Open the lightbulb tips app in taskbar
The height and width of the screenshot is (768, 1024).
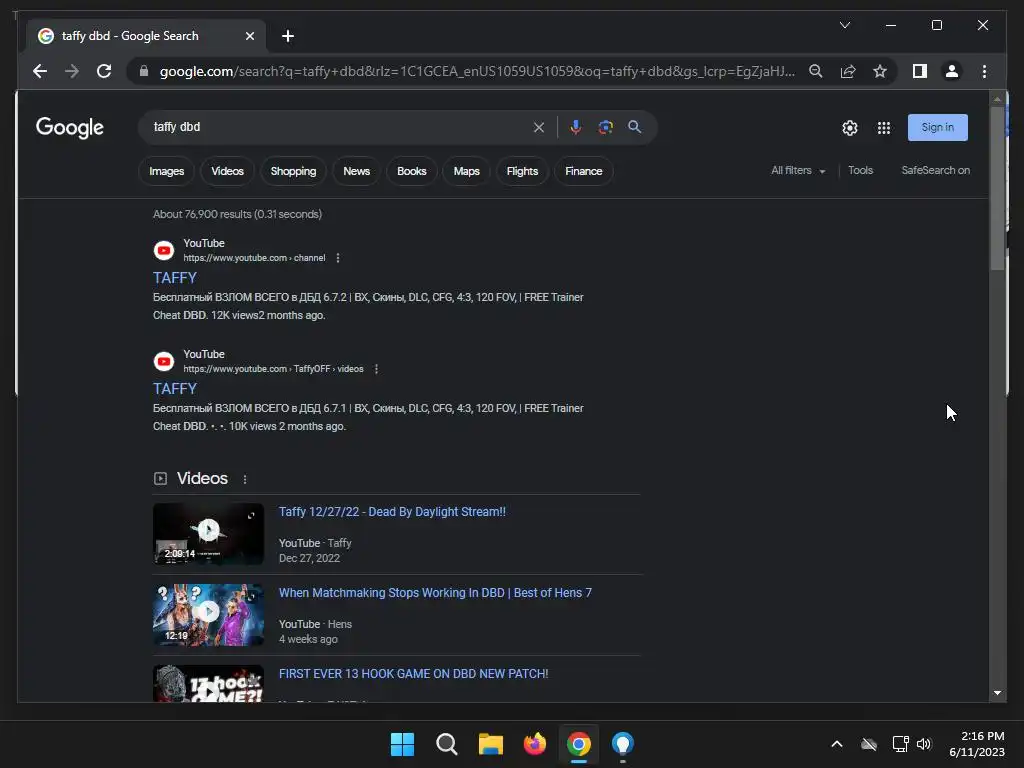tap(622, 744)
